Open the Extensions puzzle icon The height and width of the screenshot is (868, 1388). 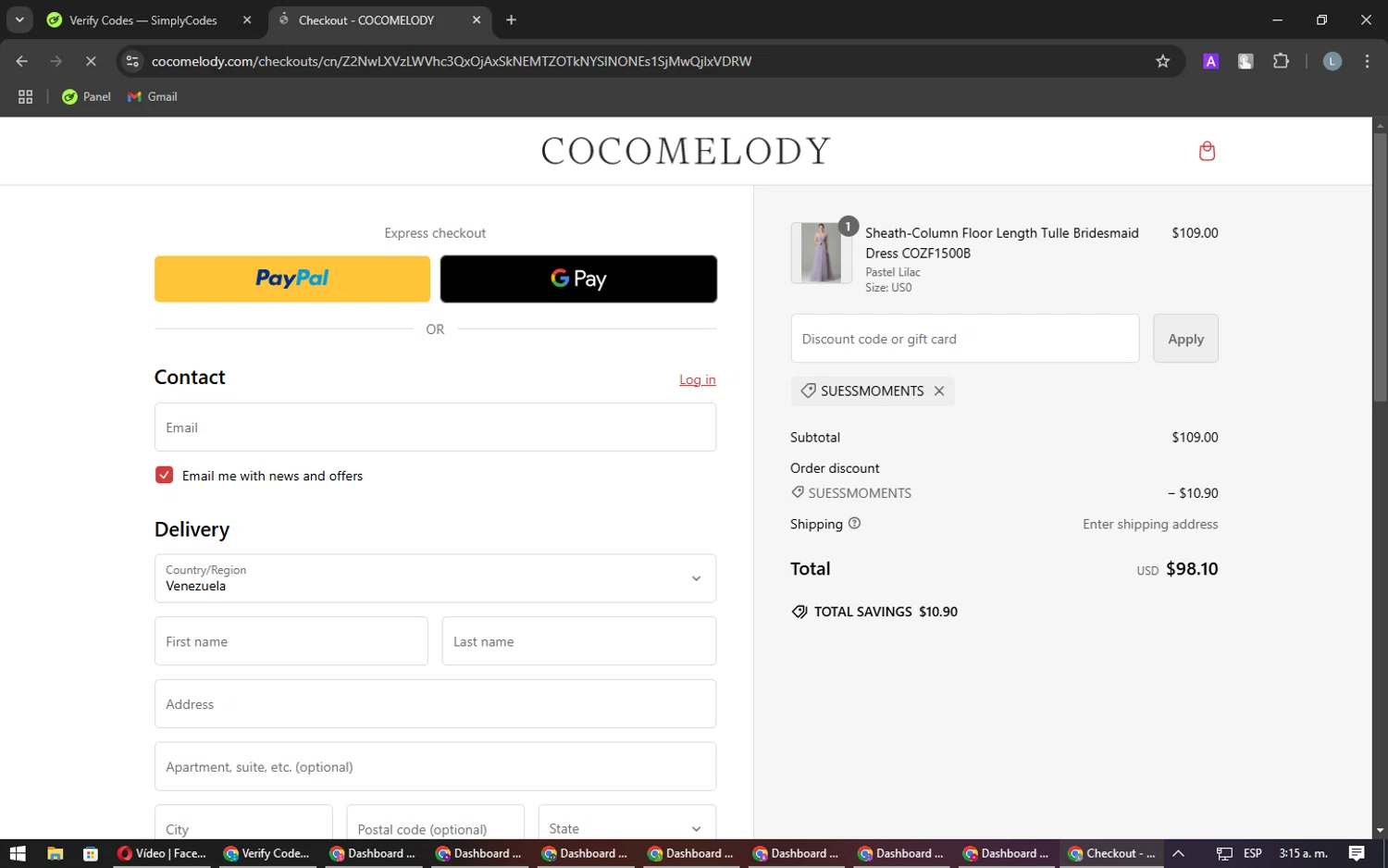[x=1281, y=61]
